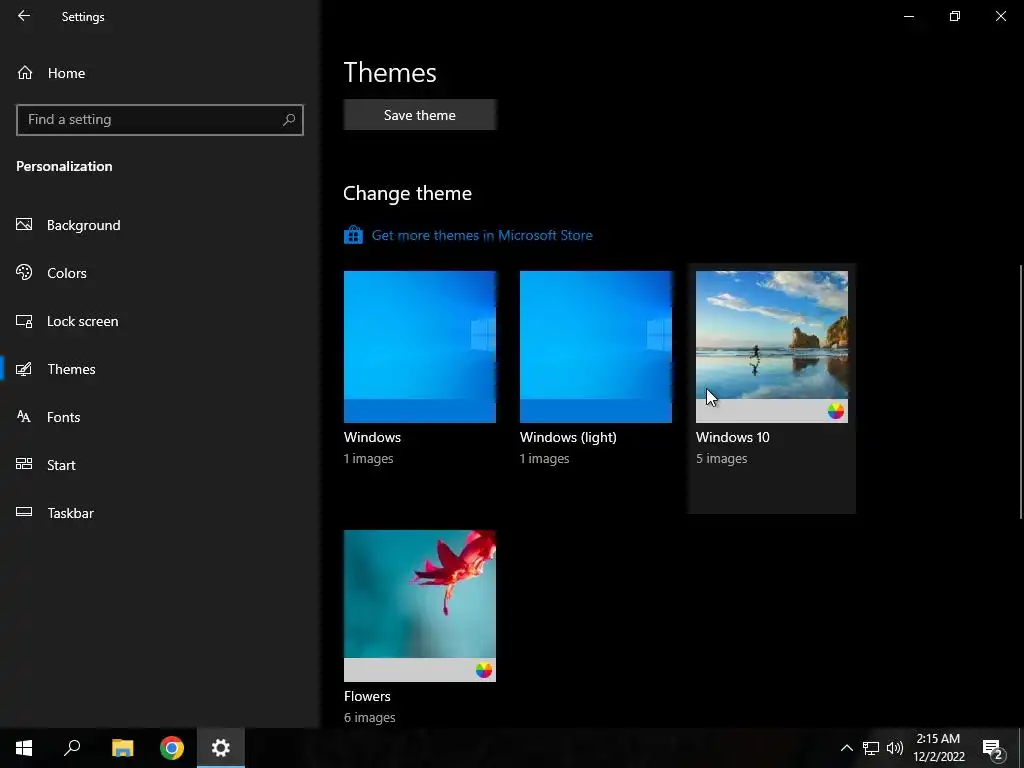Click the '5 images' text
Screen dimensions: 1024x768
pyautogui.click(x=722, y=458)
